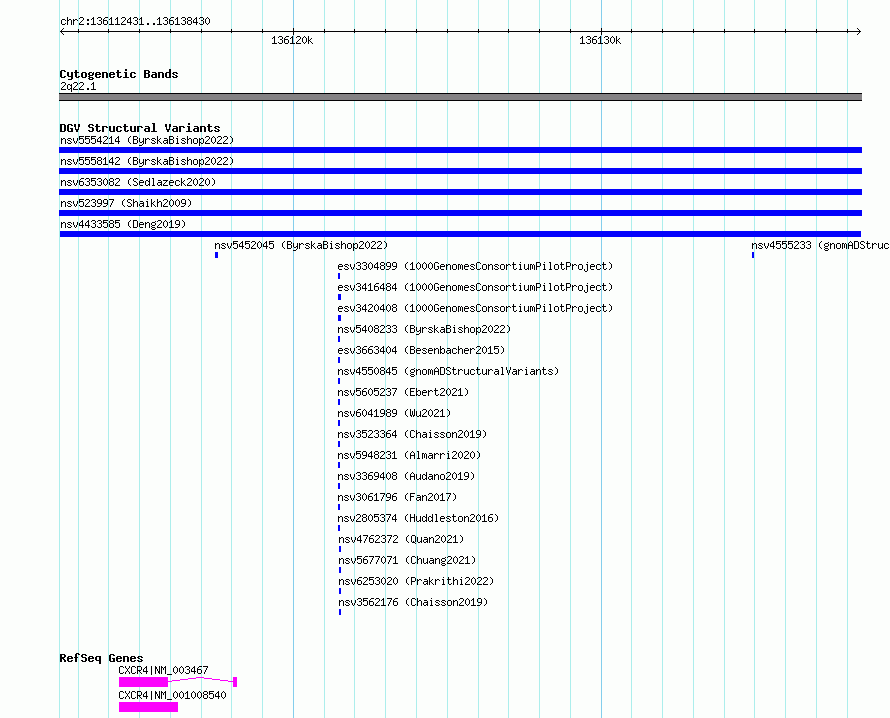This screenshot has width=890, height=718.
Task: Open variant nsv5452045 (ByrskaBishop2022)
Action: tap(301, 245)
